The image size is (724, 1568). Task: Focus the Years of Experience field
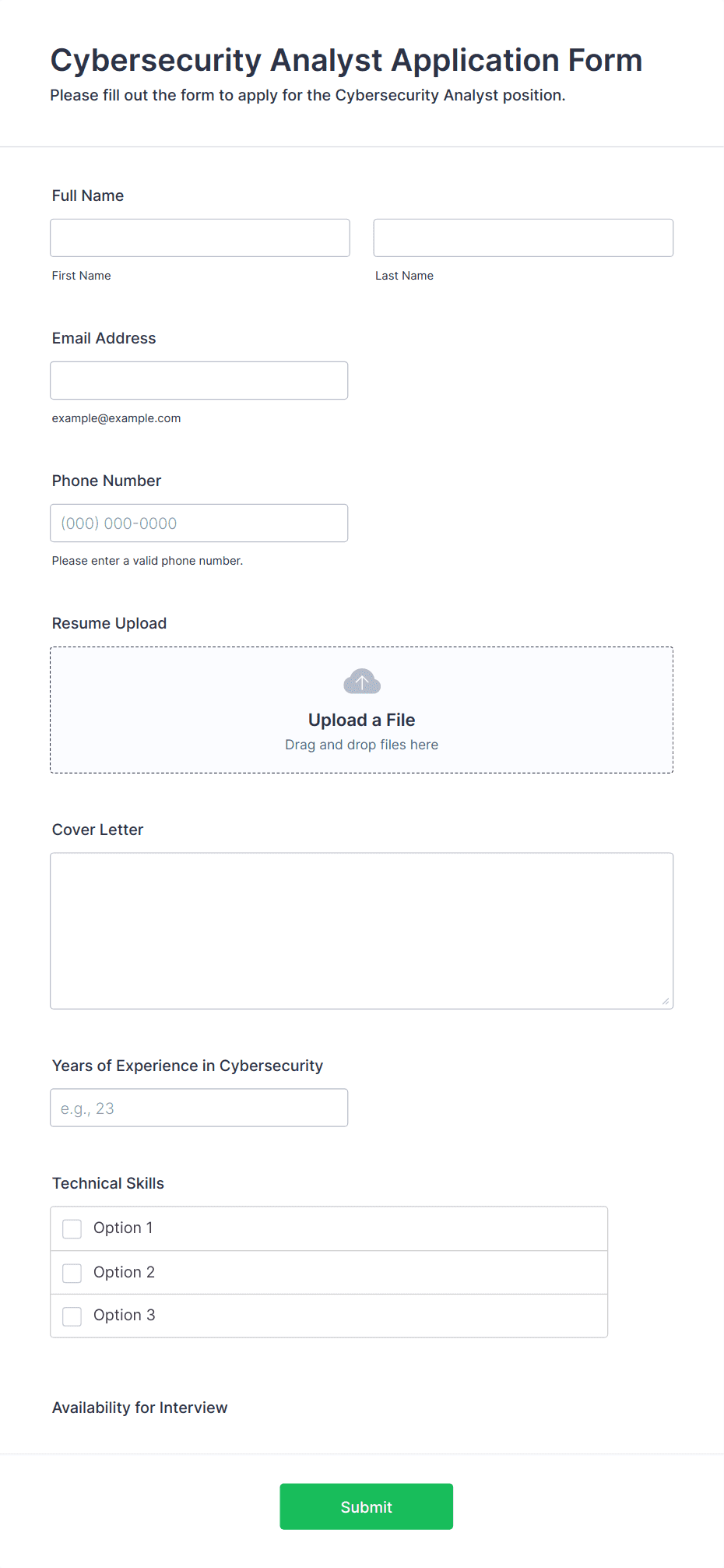click(199, 1108)
